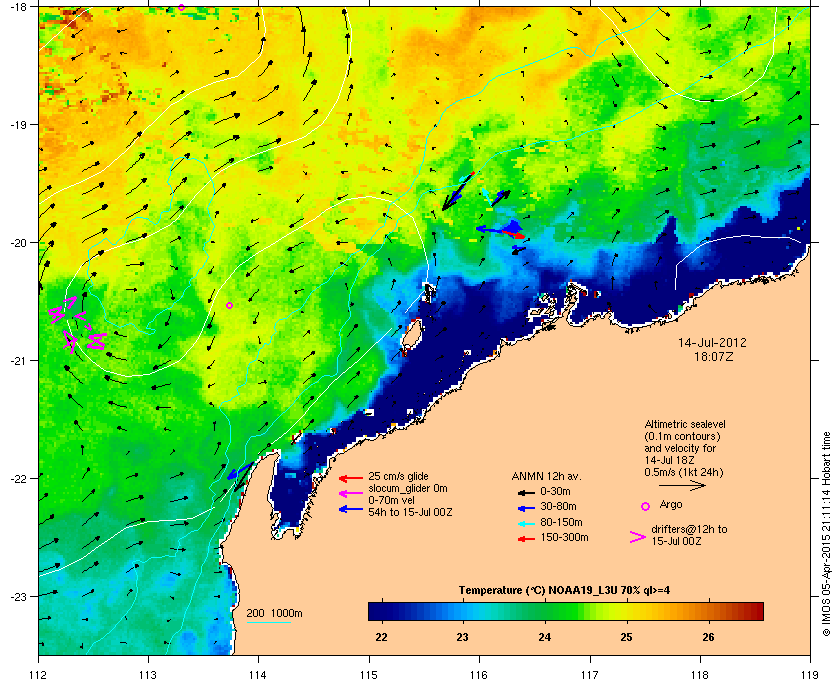The image size is (840, 680).
Task: Click the magenta drifter track cluster near 112.3E
Action: (78, 325)
